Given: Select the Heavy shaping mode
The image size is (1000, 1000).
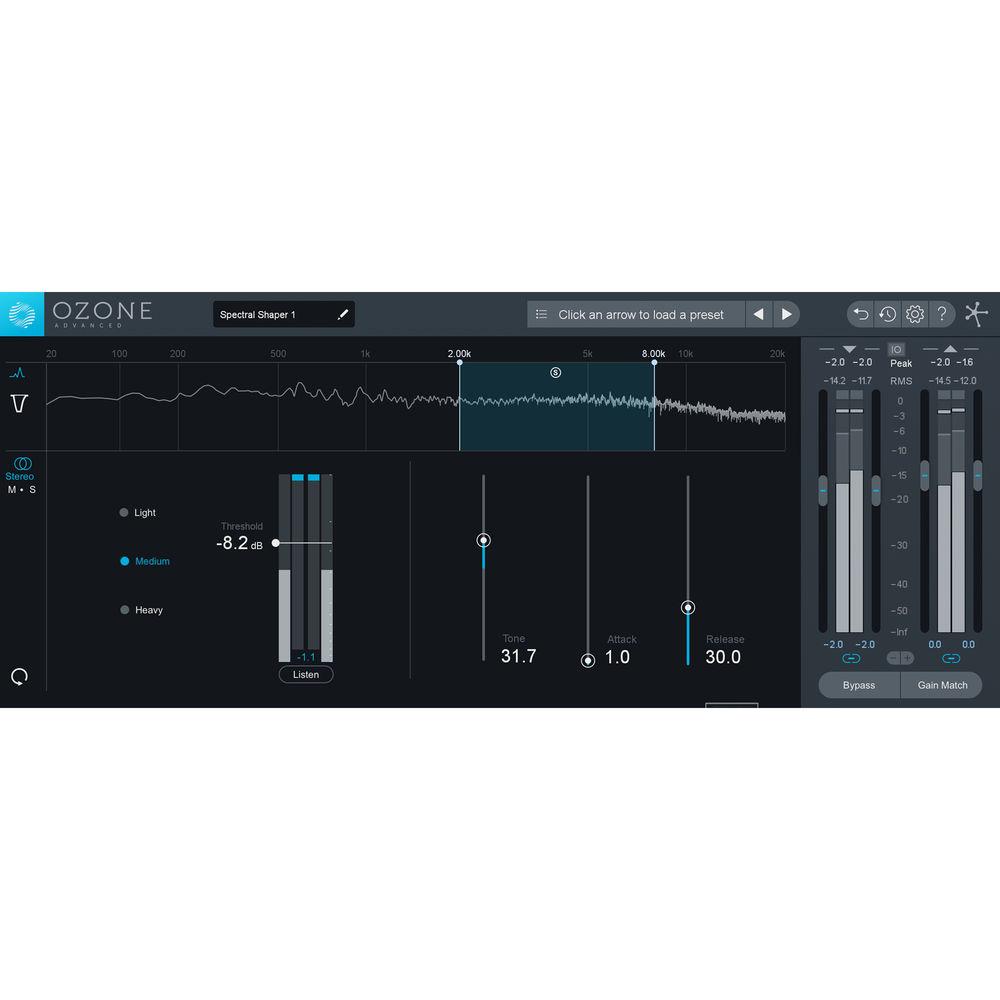Looking at the screenshot, I should click(x=122, y=610).
